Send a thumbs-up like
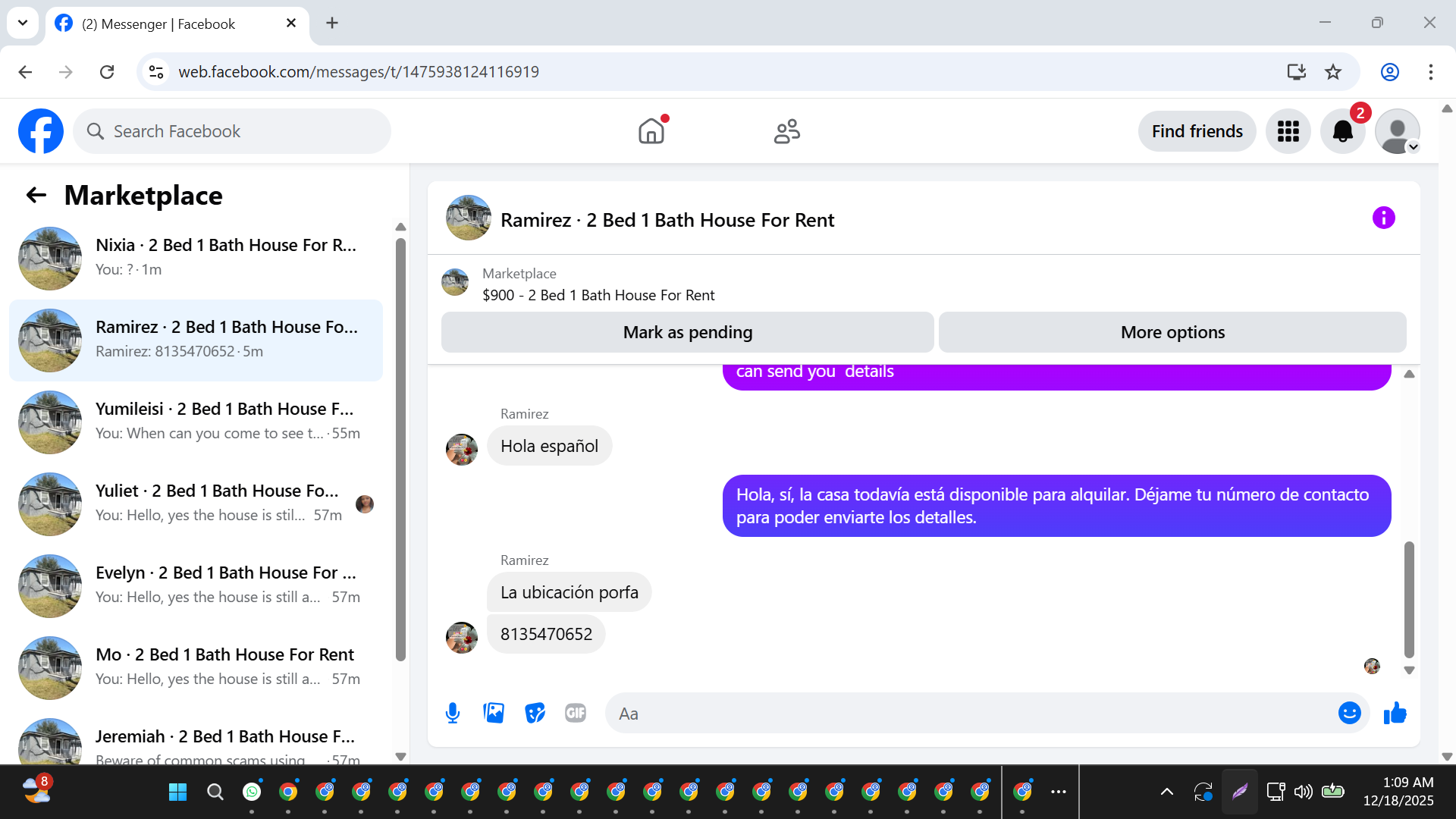Image resolution: width=1456 pixels, height=819 pixels. [x=1395, y=714]
